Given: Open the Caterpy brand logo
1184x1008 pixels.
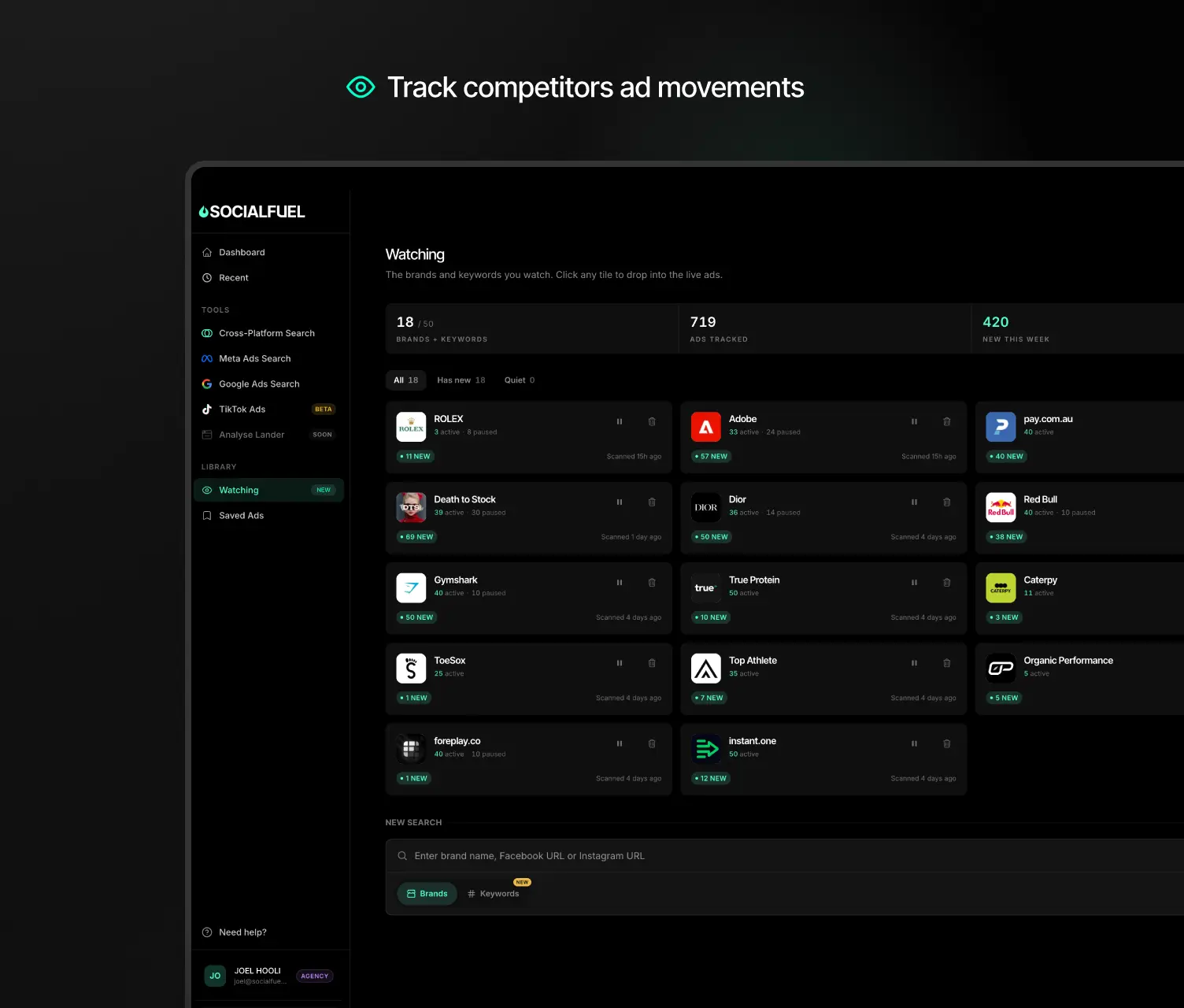Looking at the screenshot, I should [x=1001, y=588].
